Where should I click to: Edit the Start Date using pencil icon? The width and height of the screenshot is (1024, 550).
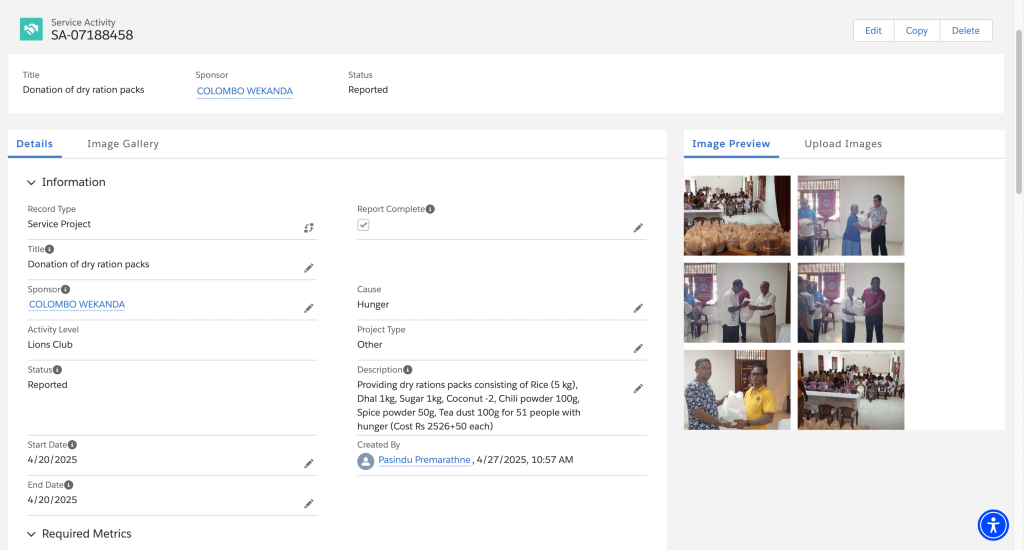[309, 464]
